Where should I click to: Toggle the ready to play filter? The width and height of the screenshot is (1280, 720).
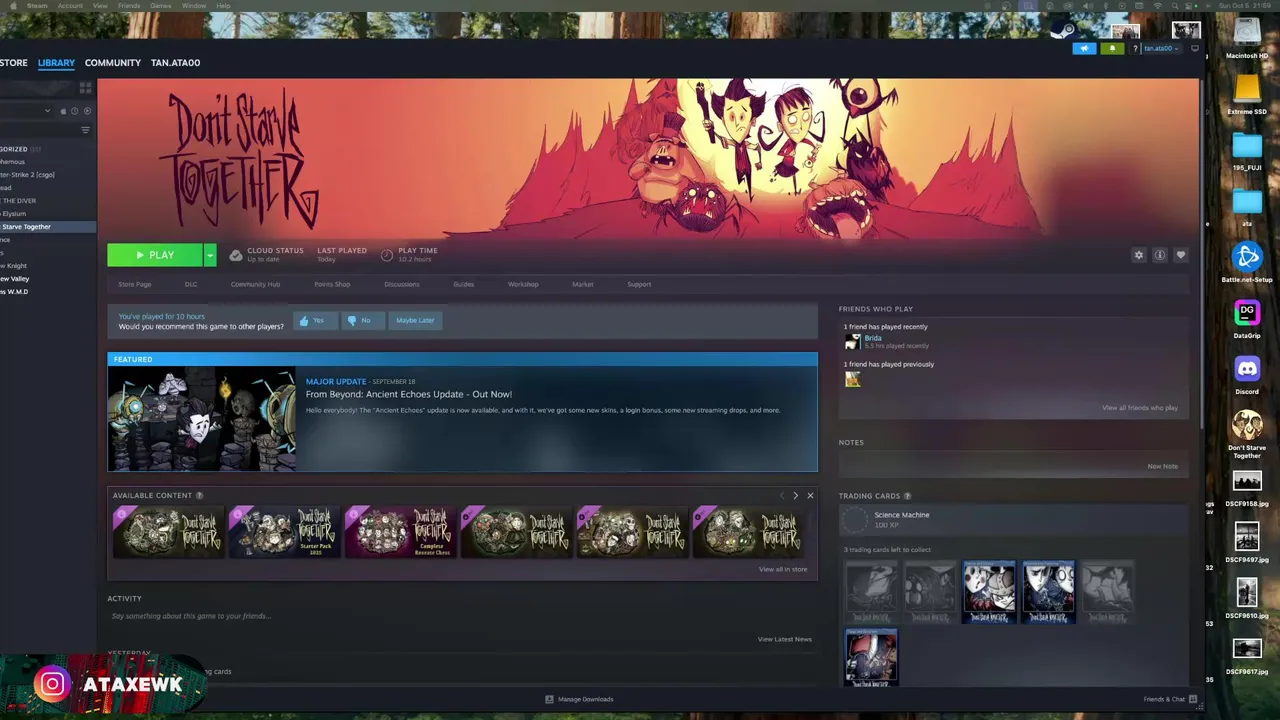tap(87, 111)
